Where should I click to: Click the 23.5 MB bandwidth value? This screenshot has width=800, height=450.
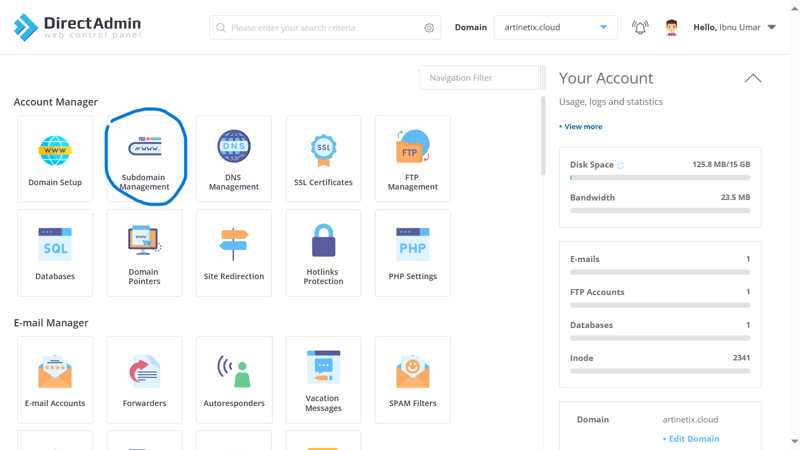click(735, 197)
